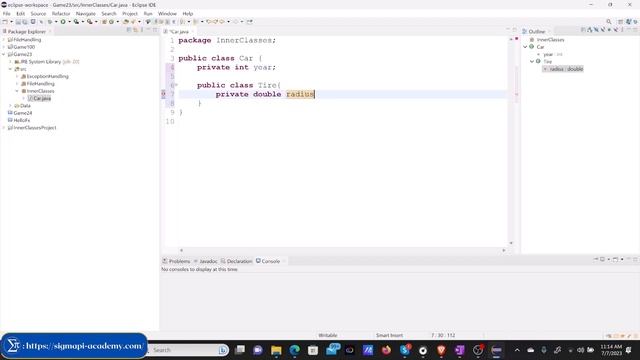Click the Open Type icon in toolbar
The image size is (640, 360).
[x=126, y=22]
